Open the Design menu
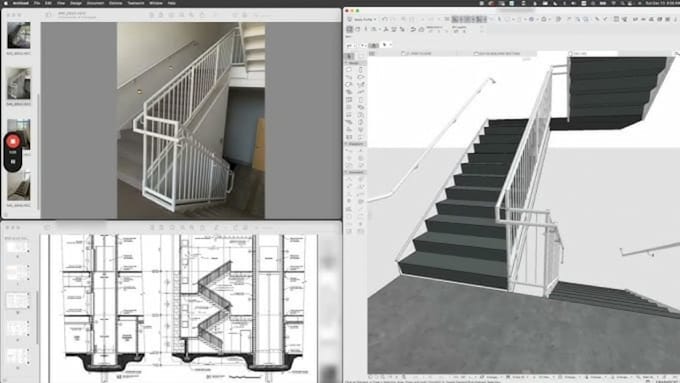680x383 pixels. coord(76,3)
